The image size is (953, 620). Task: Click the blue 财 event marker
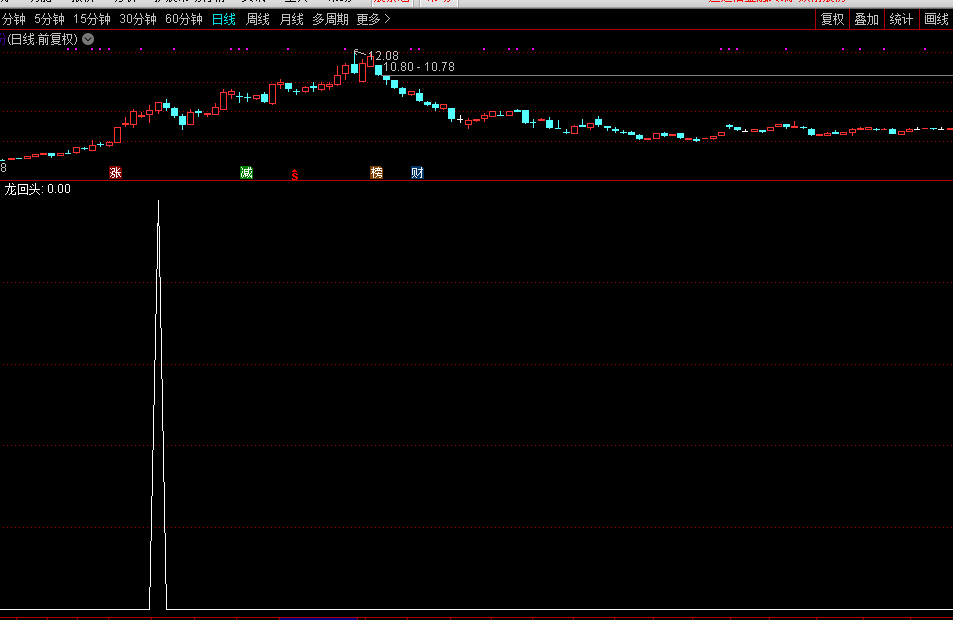[417, 173]
